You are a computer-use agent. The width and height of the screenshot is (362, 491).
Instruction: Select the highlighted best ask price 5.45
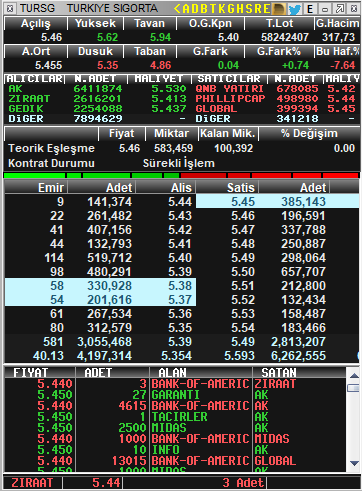tap(243, 202)
